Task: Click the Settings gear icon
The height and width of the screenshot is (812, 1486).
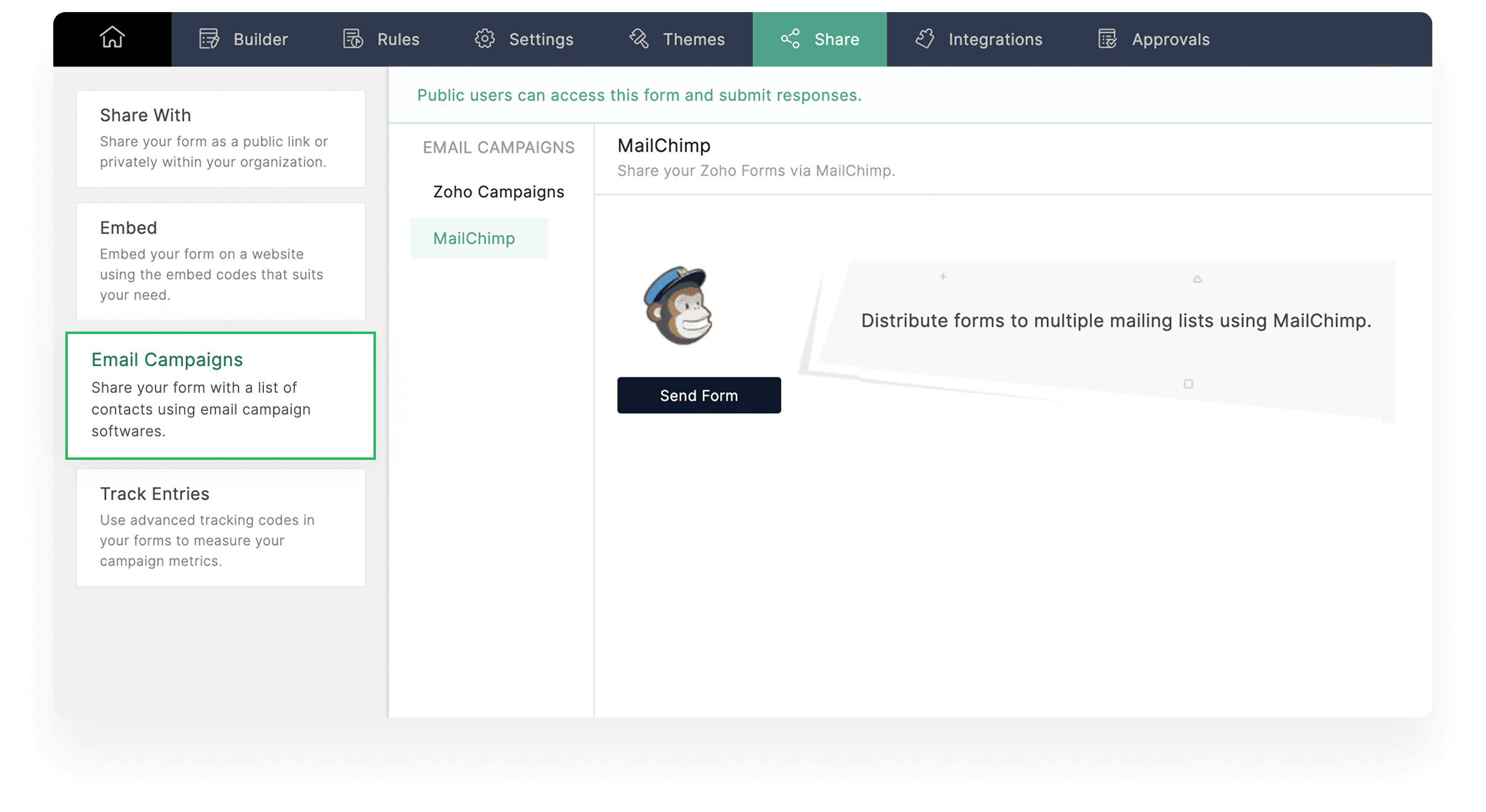Action: coord(484,39)
